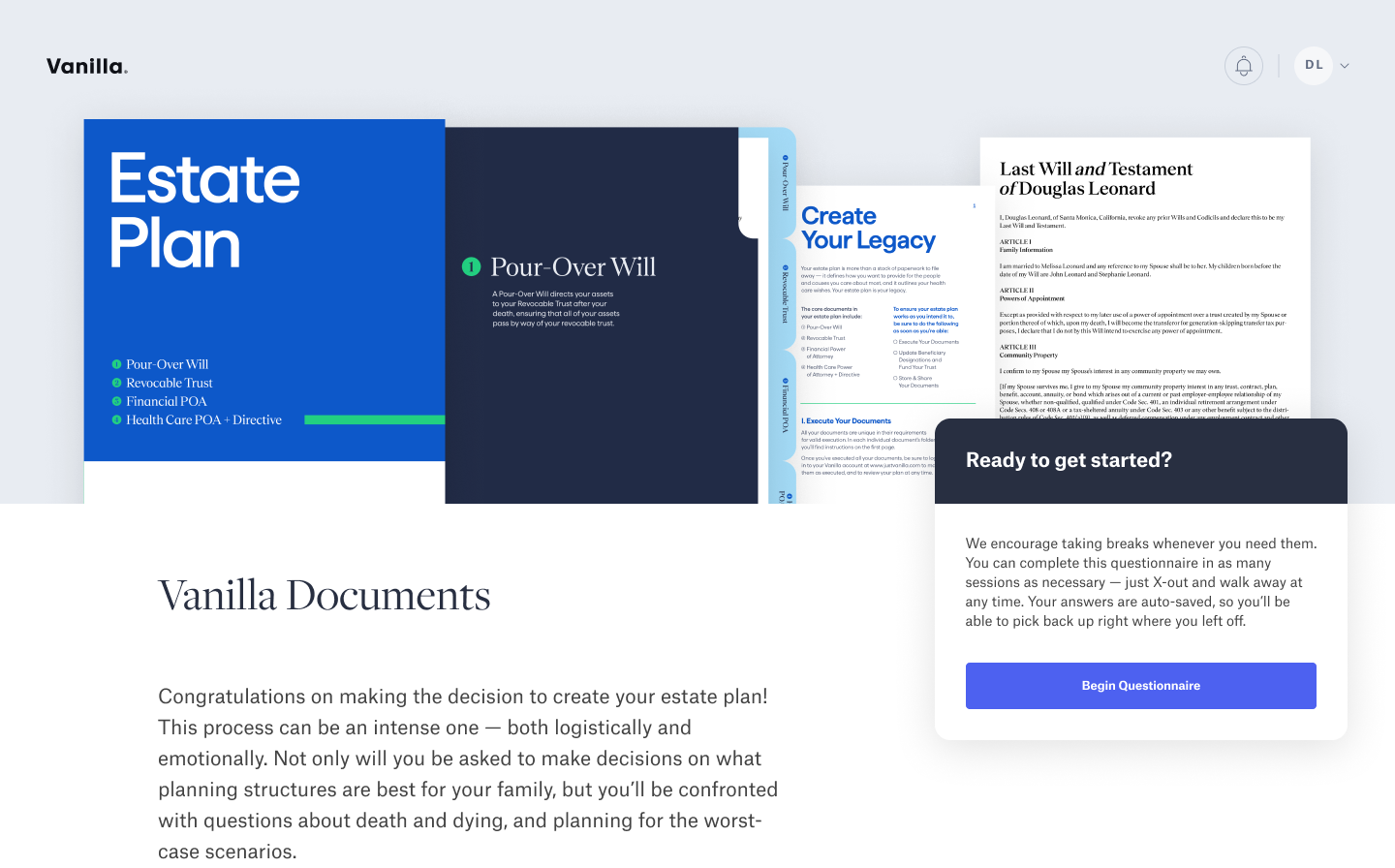The height and width of the screenshot is (868, 1395).
Task: Click the 'Vanilla Documents' heading
Action: pyautogui.click(x=325, y=595)
